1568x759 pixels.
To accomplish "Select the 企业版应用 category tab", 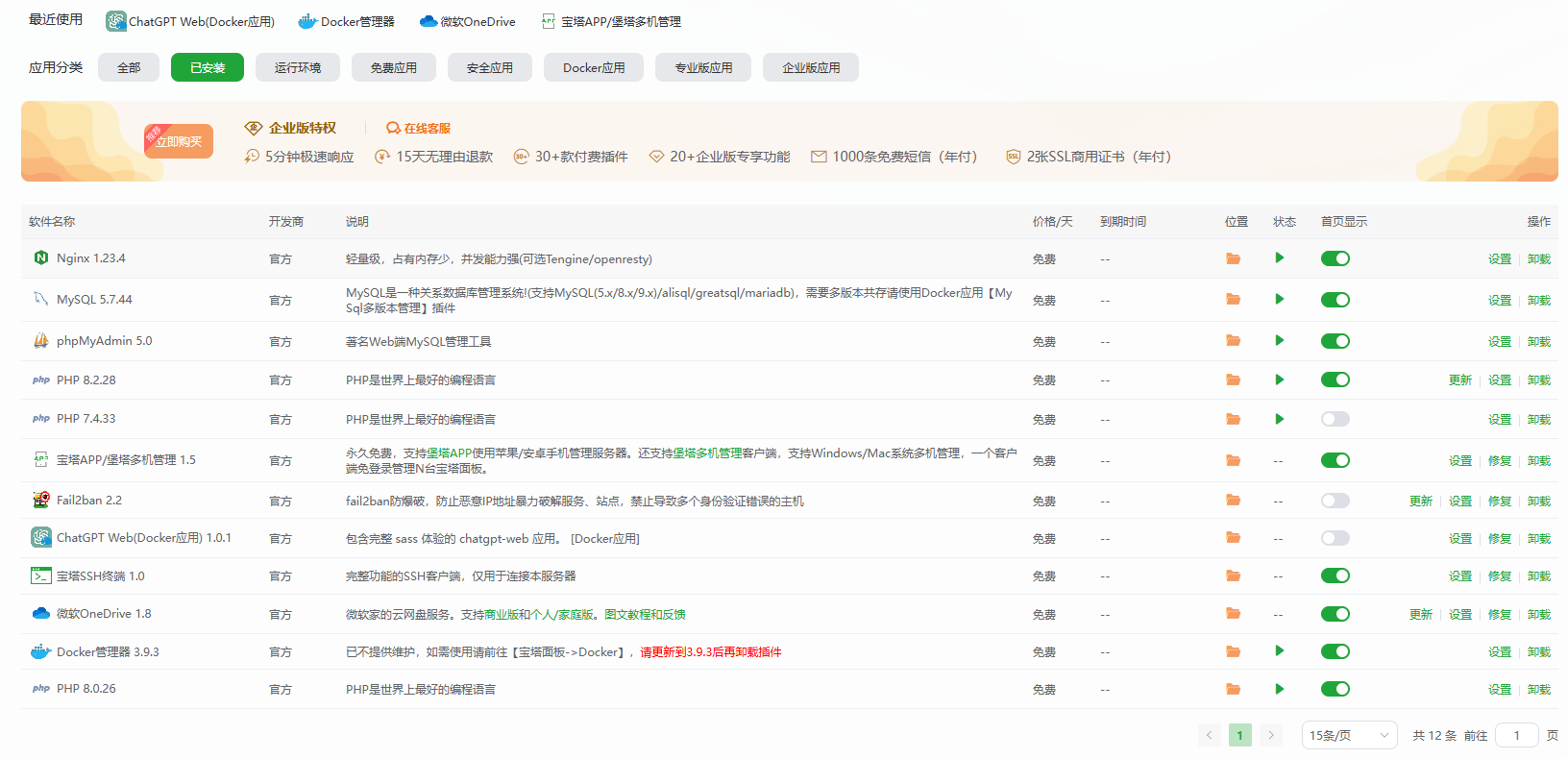I will [811, 67].
